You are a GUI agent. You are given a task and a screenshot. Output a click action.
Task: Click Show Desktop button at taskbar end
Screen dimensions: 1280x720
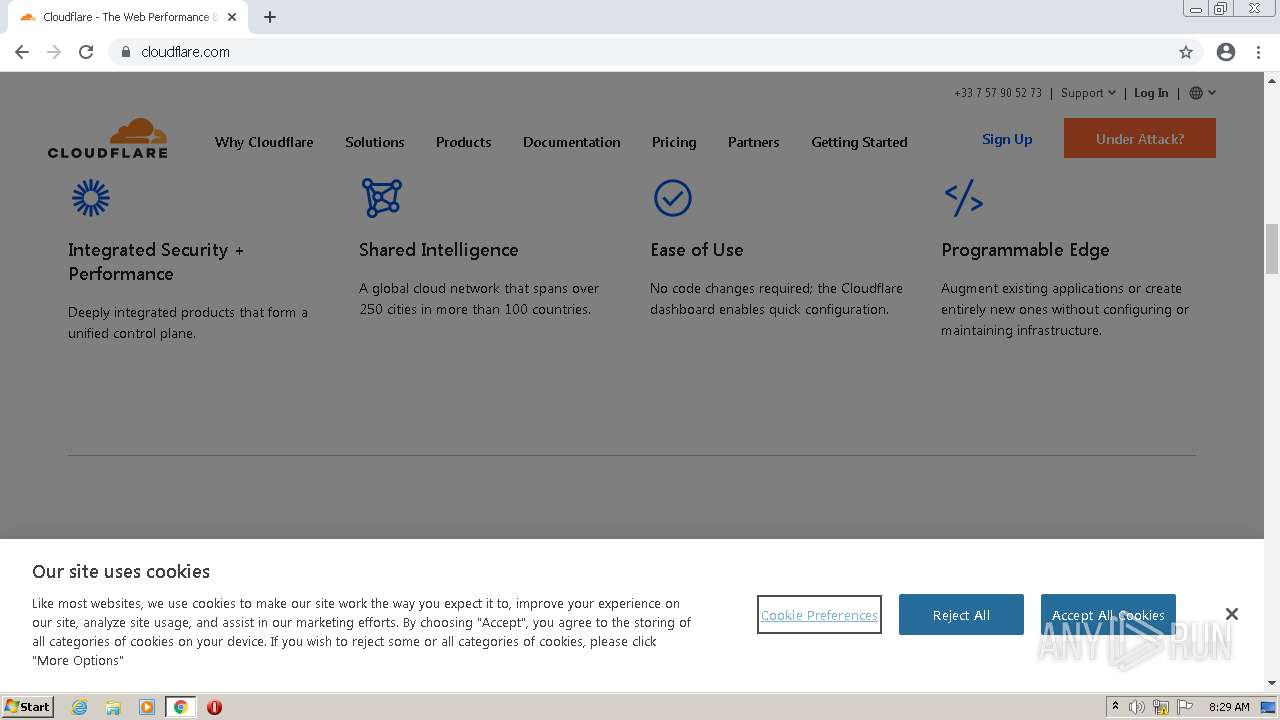[x=1269, y=707]
